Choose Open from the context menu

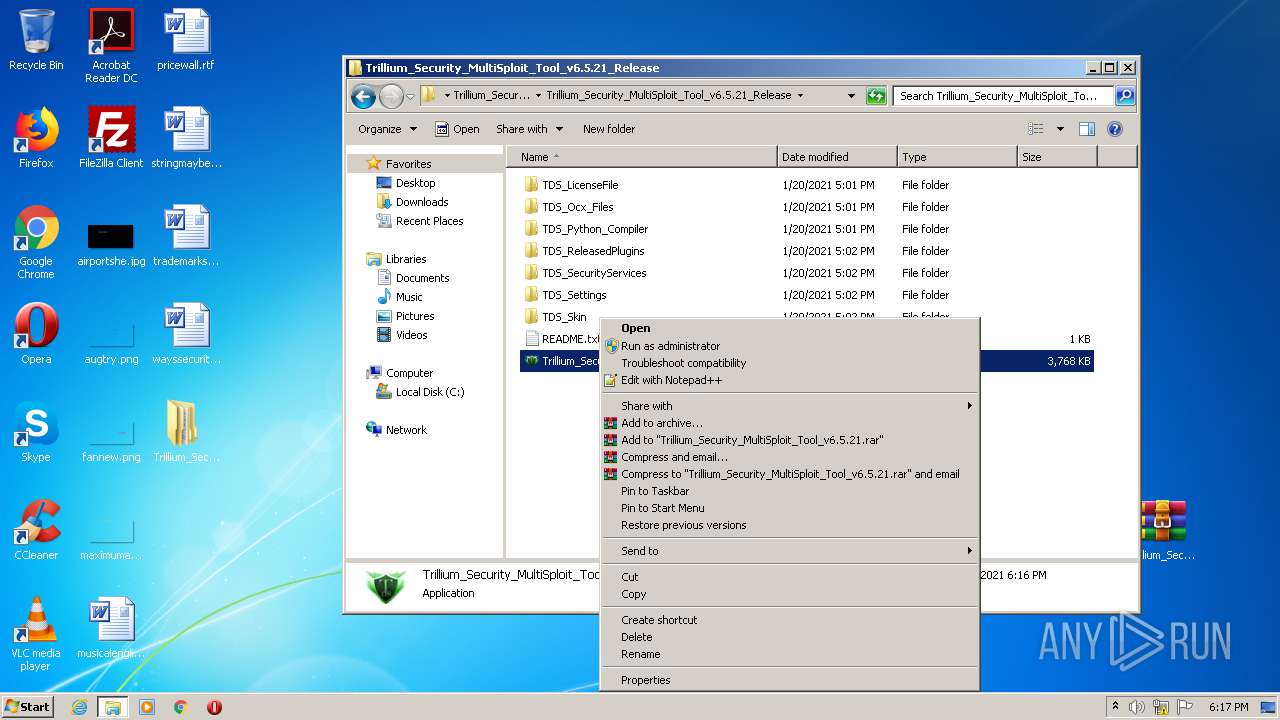tap(789, 328)
